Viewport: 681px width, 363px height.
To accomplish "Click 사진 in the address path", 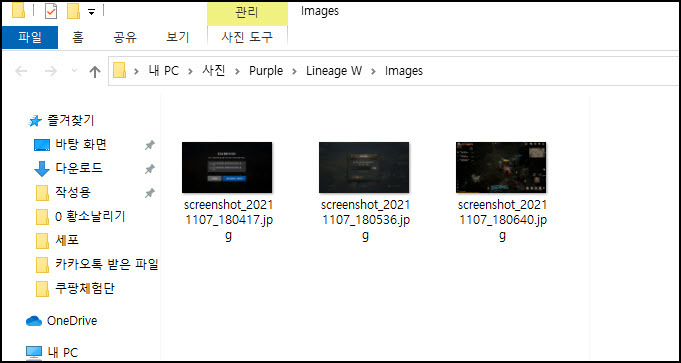I will (214, 71).
